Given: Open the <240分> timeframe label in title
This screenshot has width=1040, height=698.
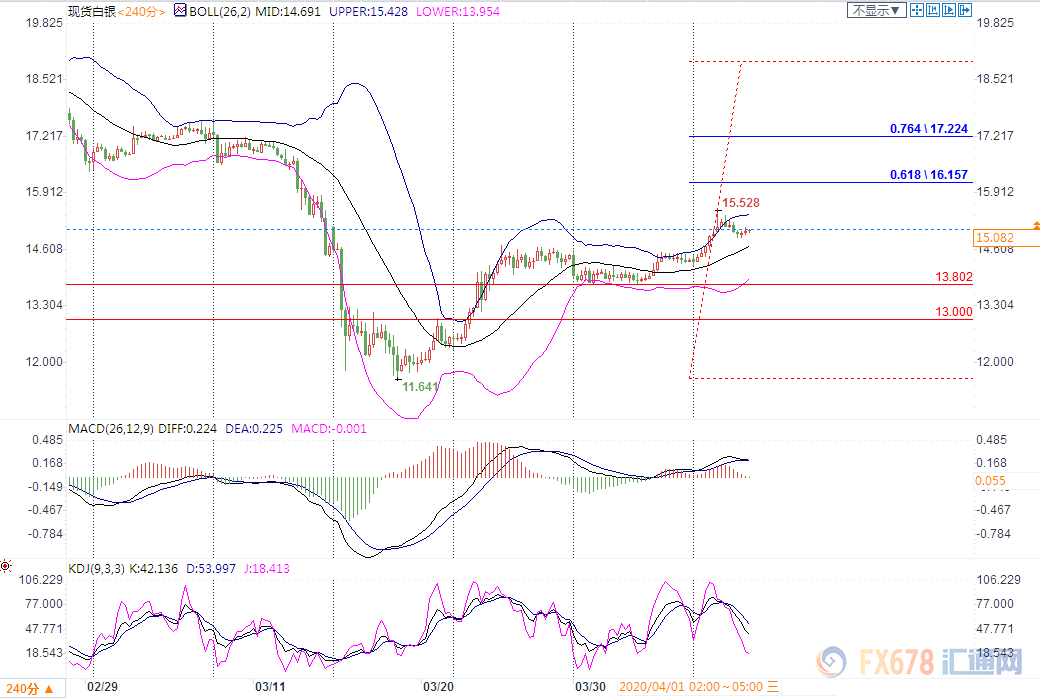Looking at the screenshot, I should [x=142, y=11].
